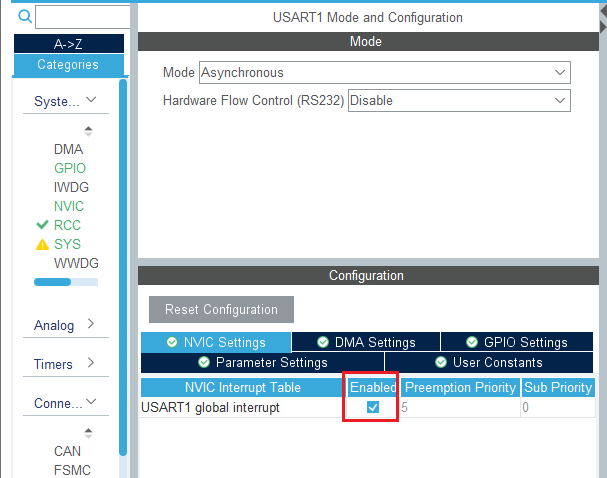This screenshot has height=478, width=607.
Task: Switch to the GPIO Settings tab
Action: (517, 343)
